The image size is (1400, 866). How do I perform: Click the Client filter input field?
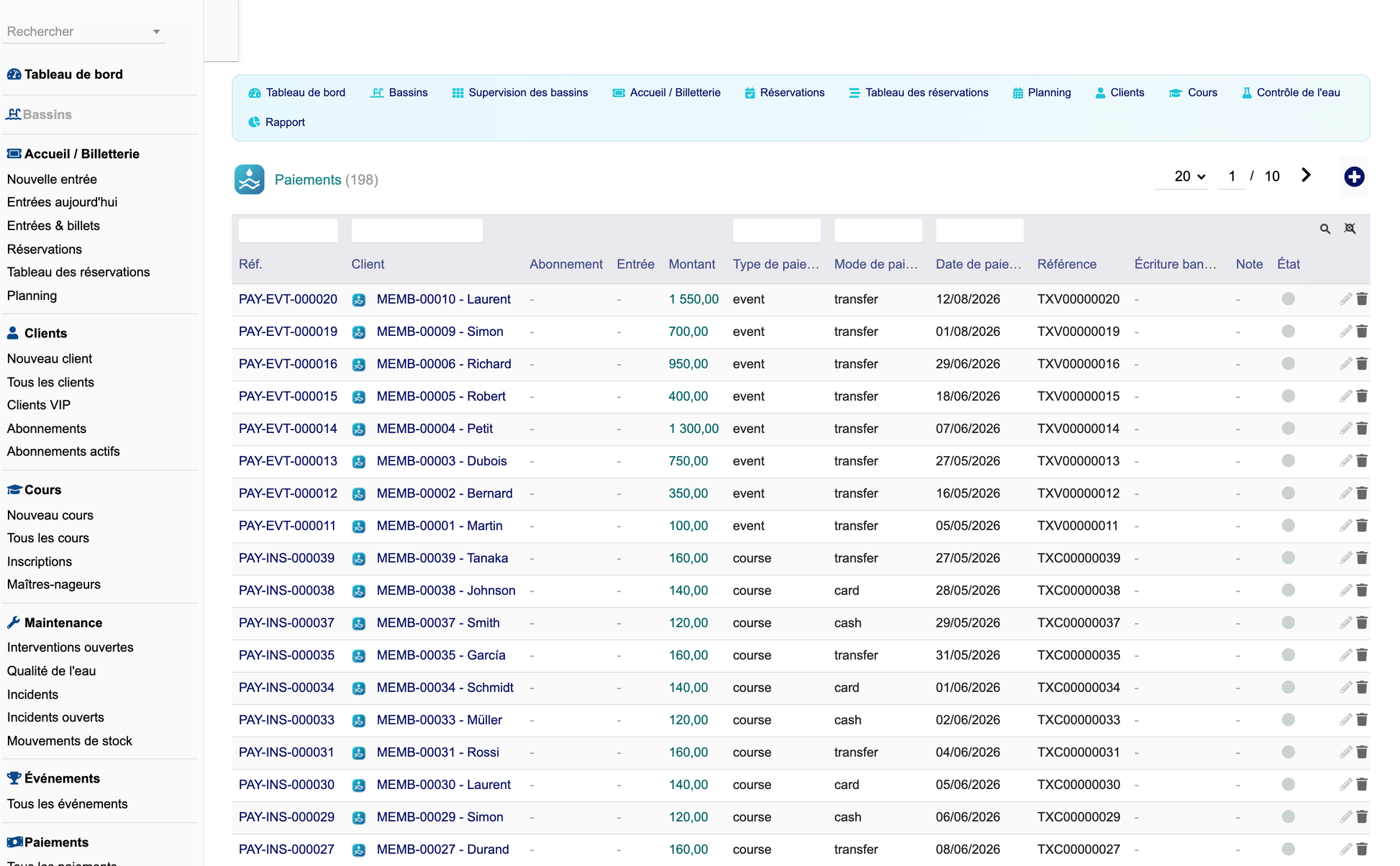pos(417,230)
